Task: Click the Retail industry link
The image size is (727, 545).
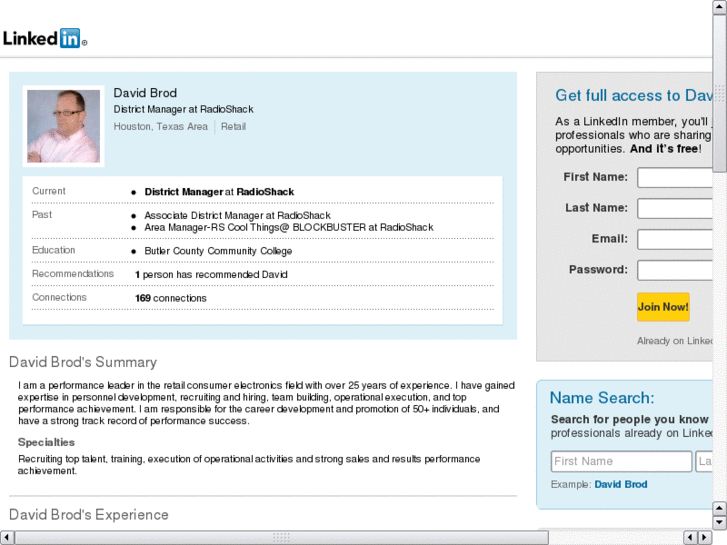Action: [x=233, y=127]
